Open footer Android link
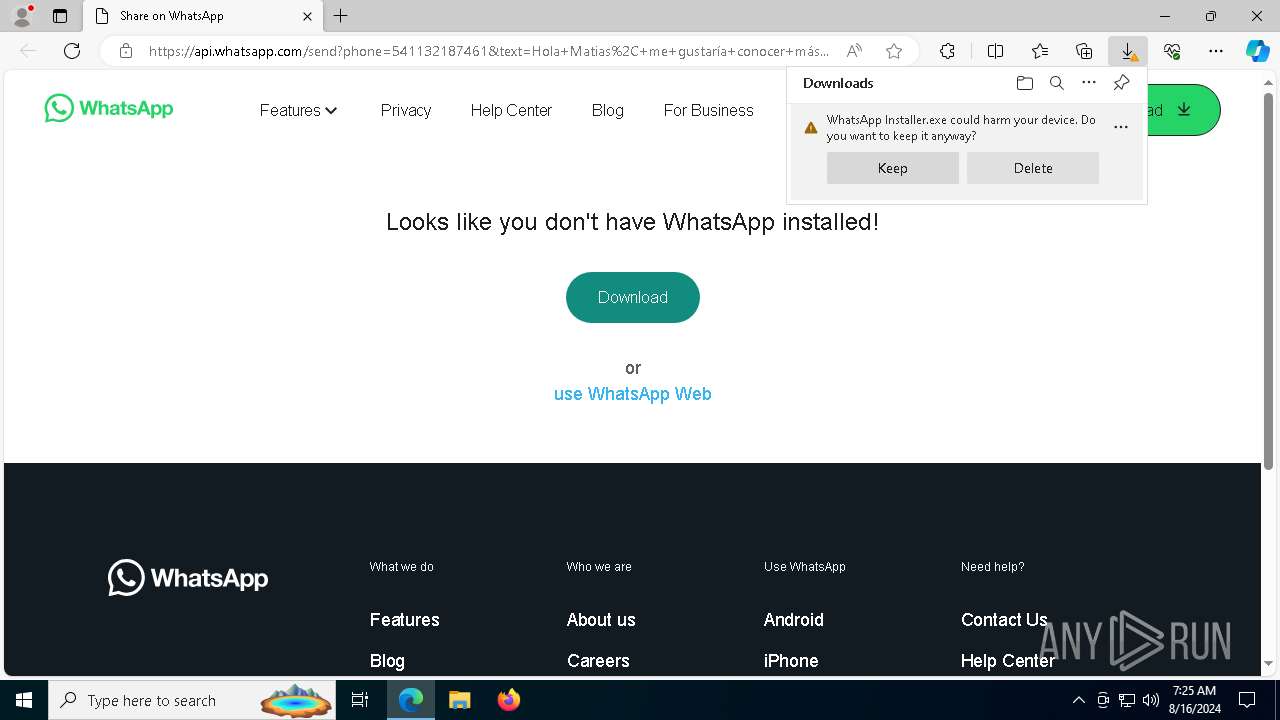Viewport: 1280px width, 720px height. tap(794, 620)
